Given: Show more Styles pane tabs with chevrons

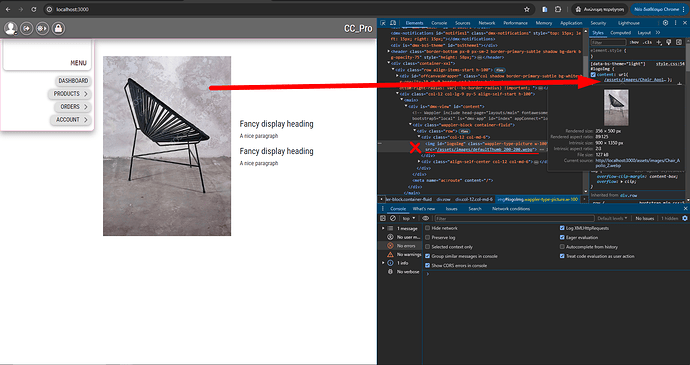Looking at the screenshot, I should tap(658, 33).
